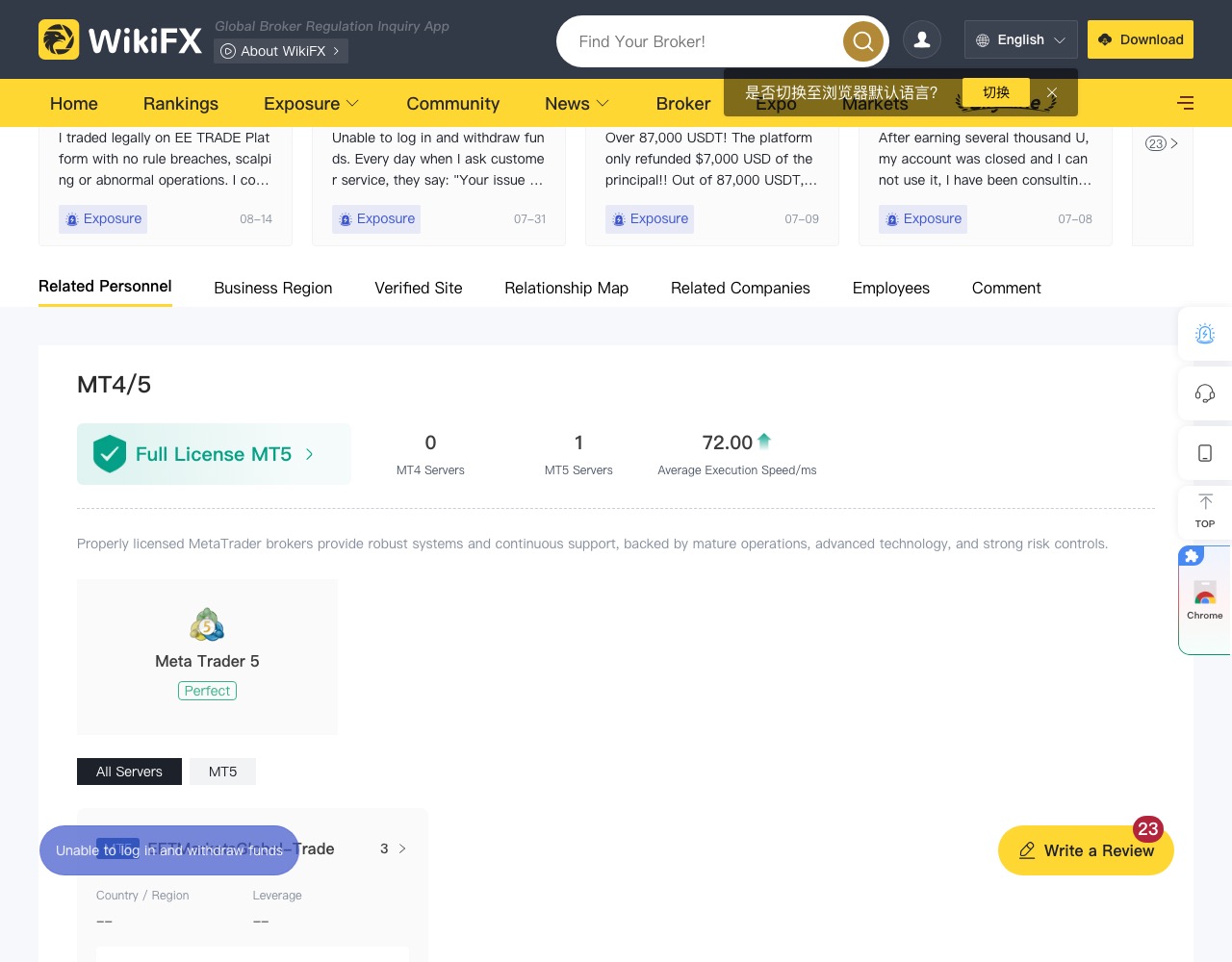Close the language switch prompt
Screen dimensions: 1232x962
click(x=1052, y=92)
